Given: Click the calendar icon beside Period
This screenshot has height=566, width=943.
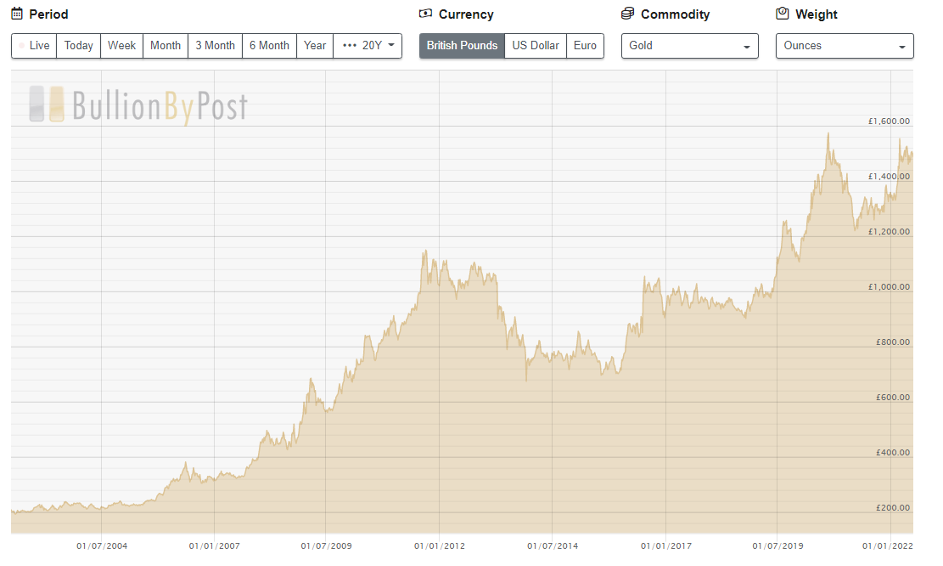Looking at the screenshot, I should click(17, 14).
